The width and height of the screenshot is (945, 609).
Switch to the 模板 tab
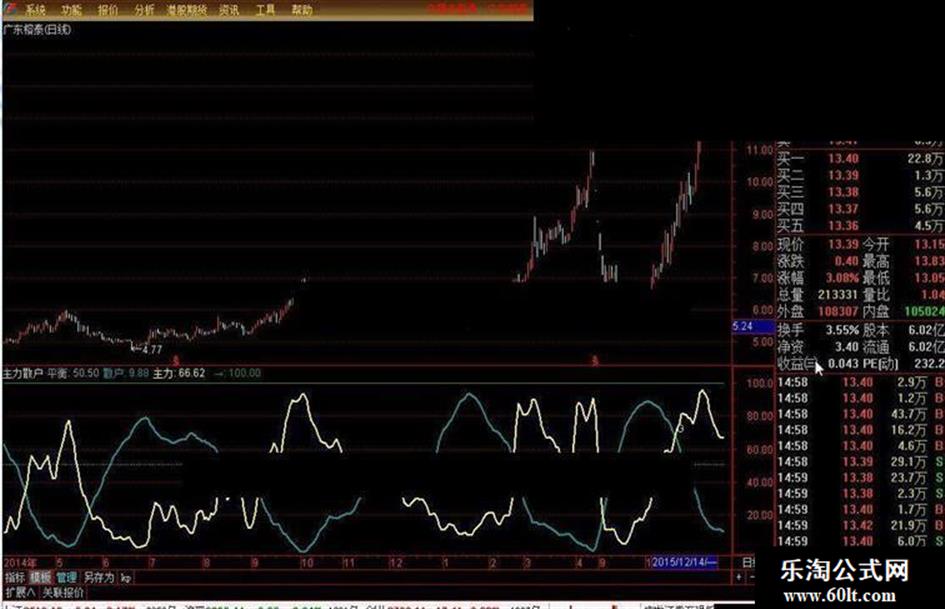(x=41, y=578)
